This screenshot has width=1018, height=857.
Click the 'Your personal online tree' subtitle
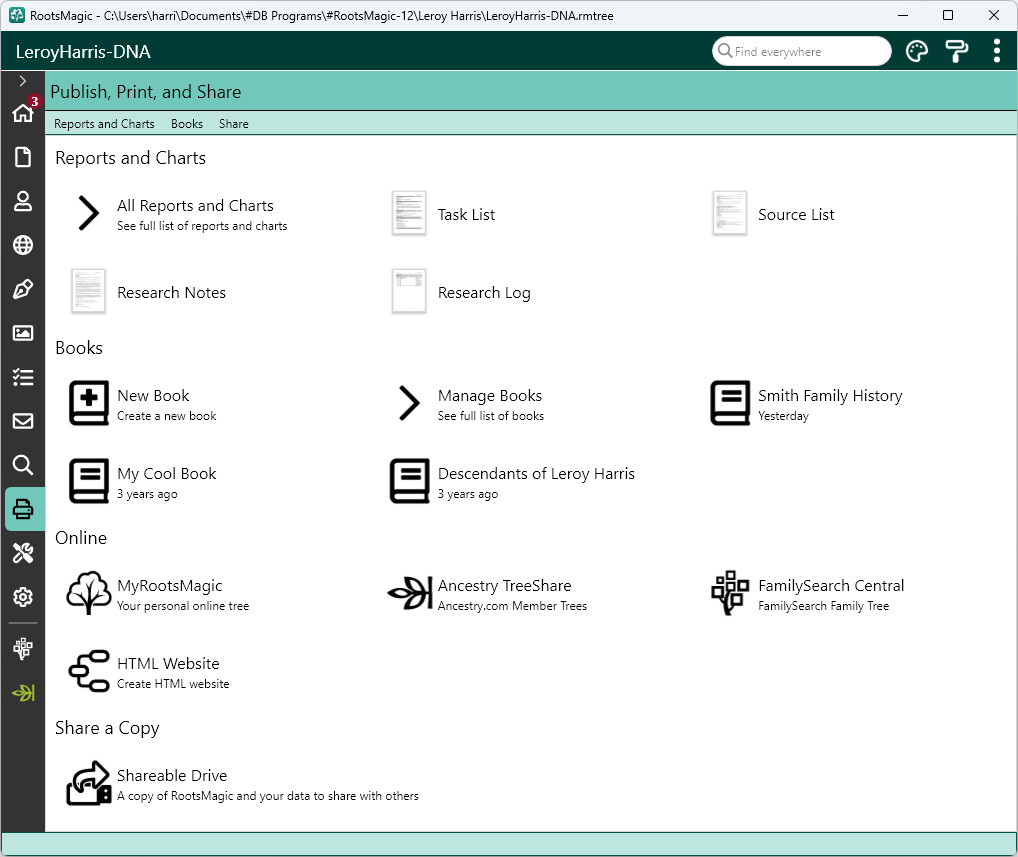pos(183,606)
